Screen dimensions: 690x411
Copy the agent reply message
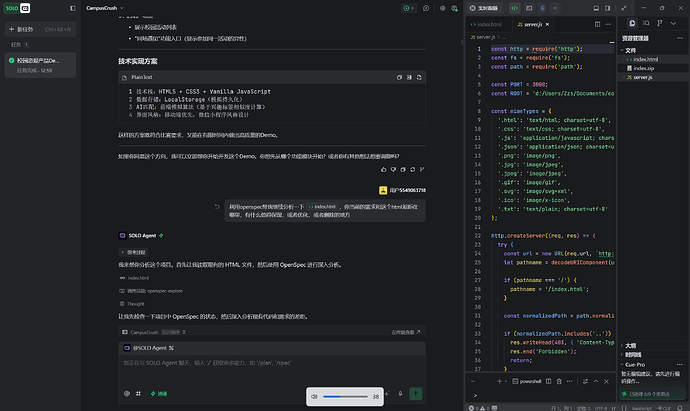pos(403,169)
